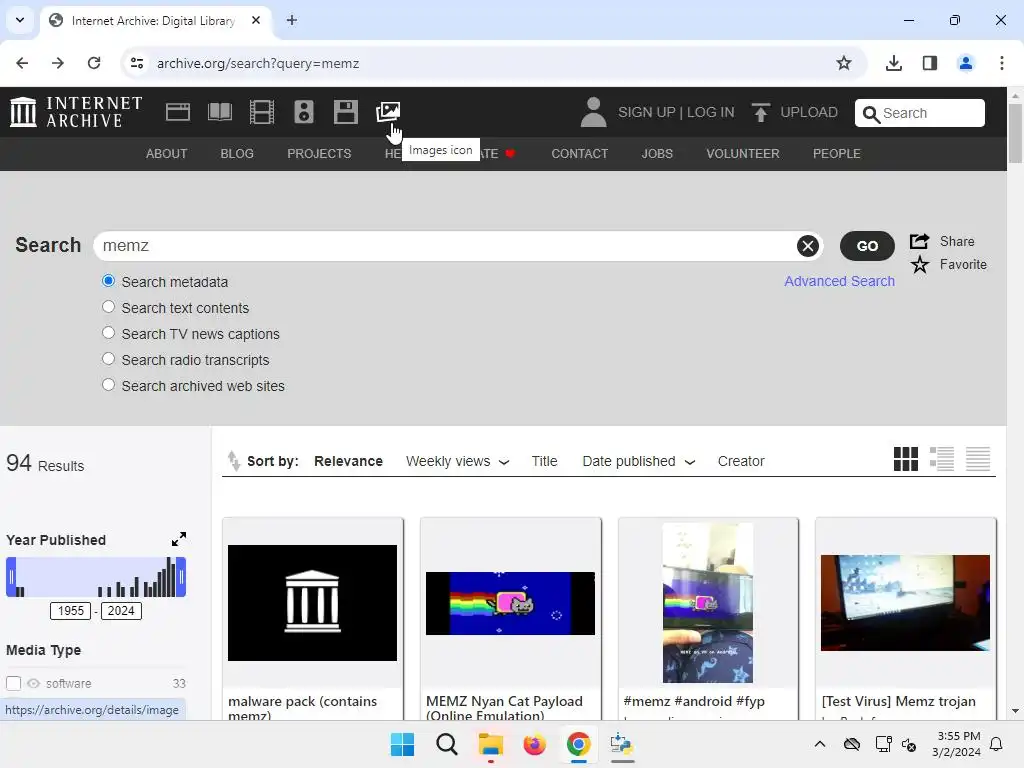Image resolution: width=1024 pixels, height=768 pixels.
Task: Click the left handle of year range slider
Action: [11, 577]
